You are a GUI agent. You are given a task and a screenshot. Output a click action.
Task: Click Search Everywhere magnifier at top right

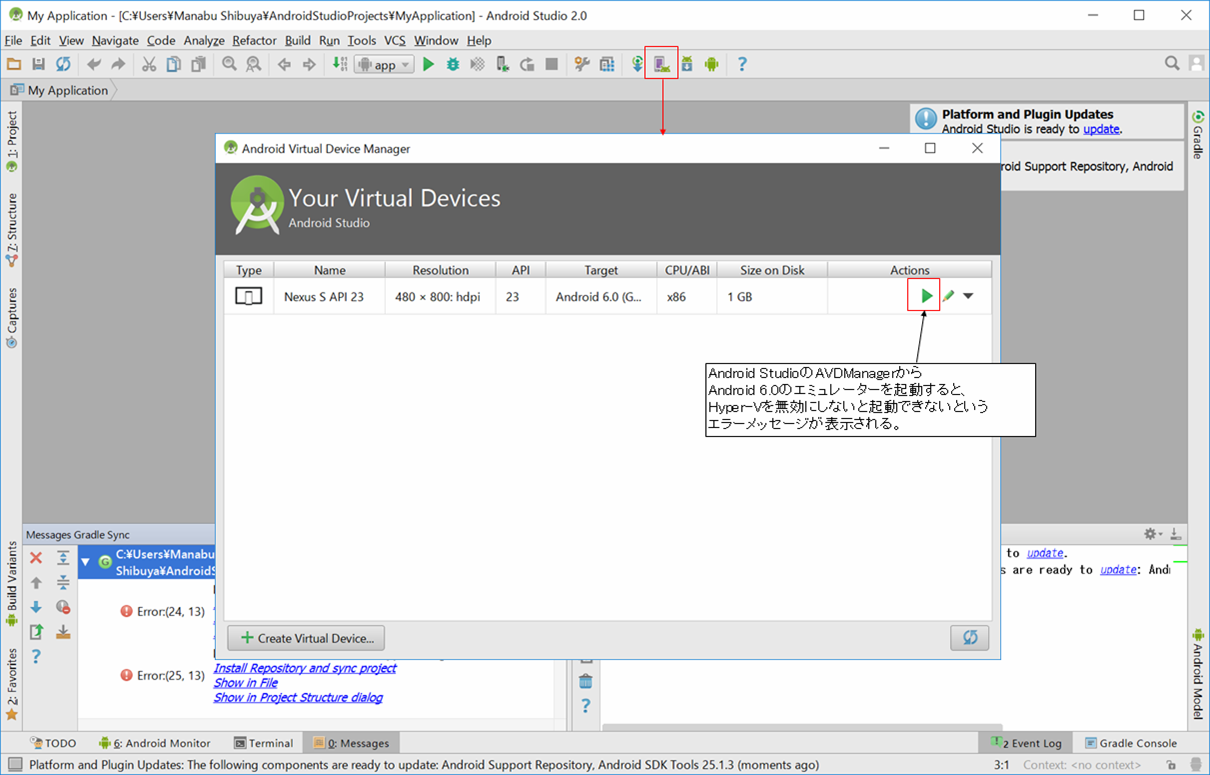coord(1172,63)
